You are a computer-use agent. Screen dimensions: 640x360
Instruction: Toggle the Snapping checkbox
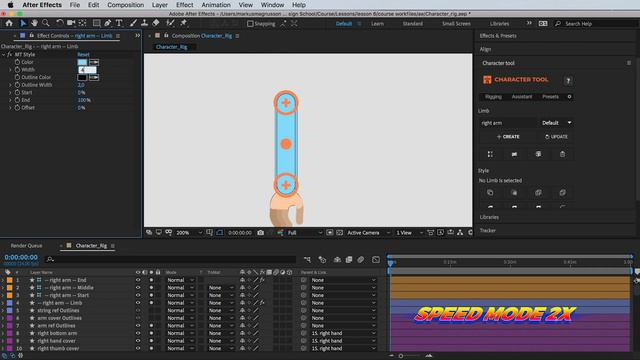250,24
